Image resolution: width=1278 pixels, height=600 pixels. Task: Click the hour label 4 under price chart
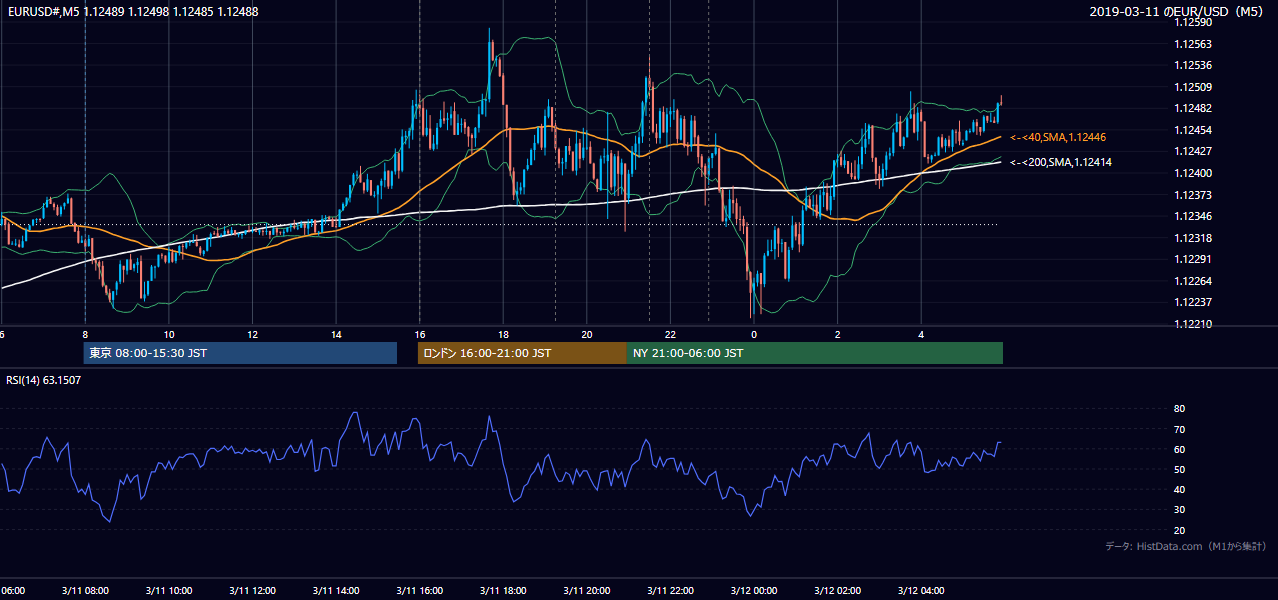[922, 334]
